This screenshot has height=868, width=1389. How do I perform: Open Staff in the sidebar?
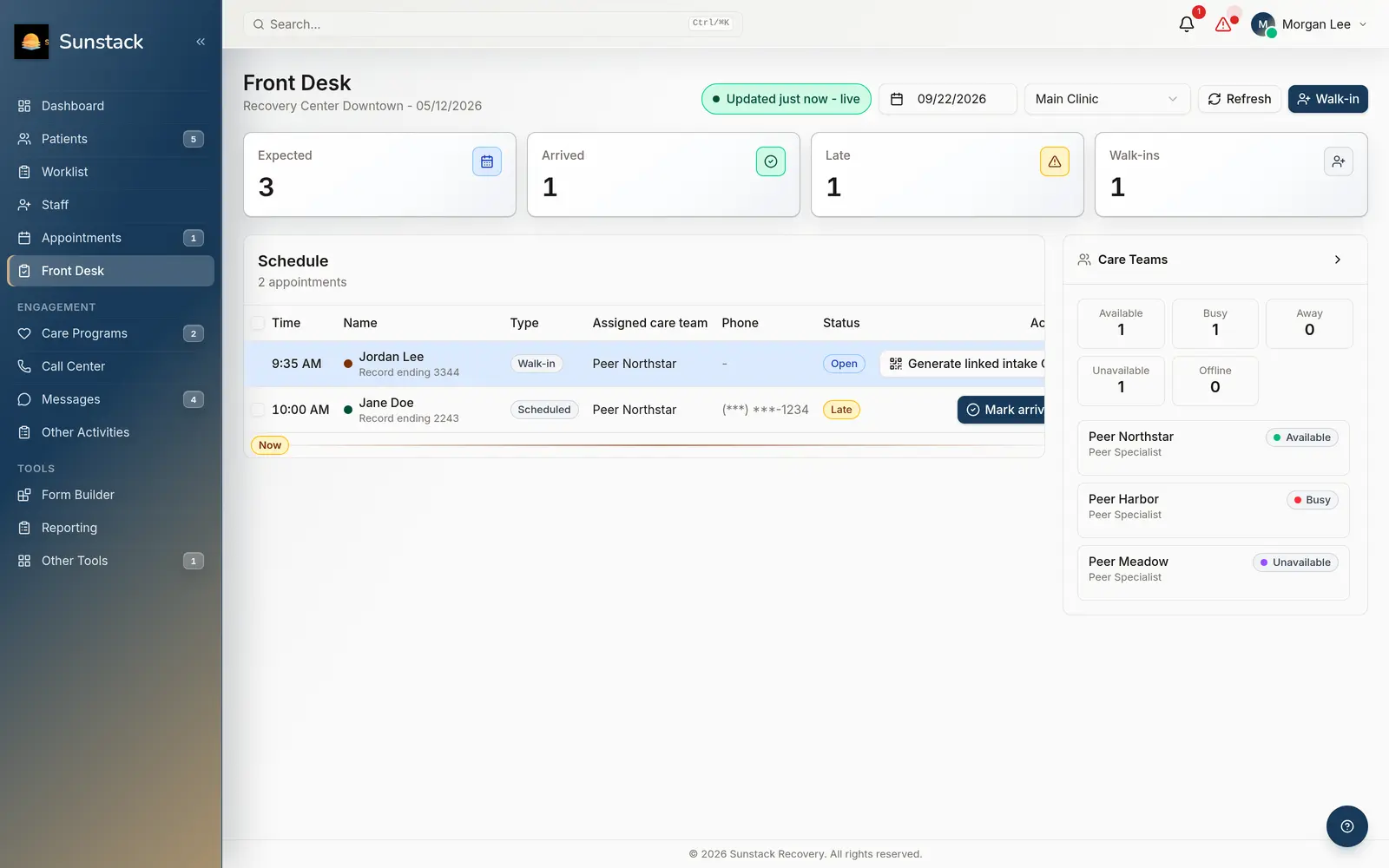point(110,205)
